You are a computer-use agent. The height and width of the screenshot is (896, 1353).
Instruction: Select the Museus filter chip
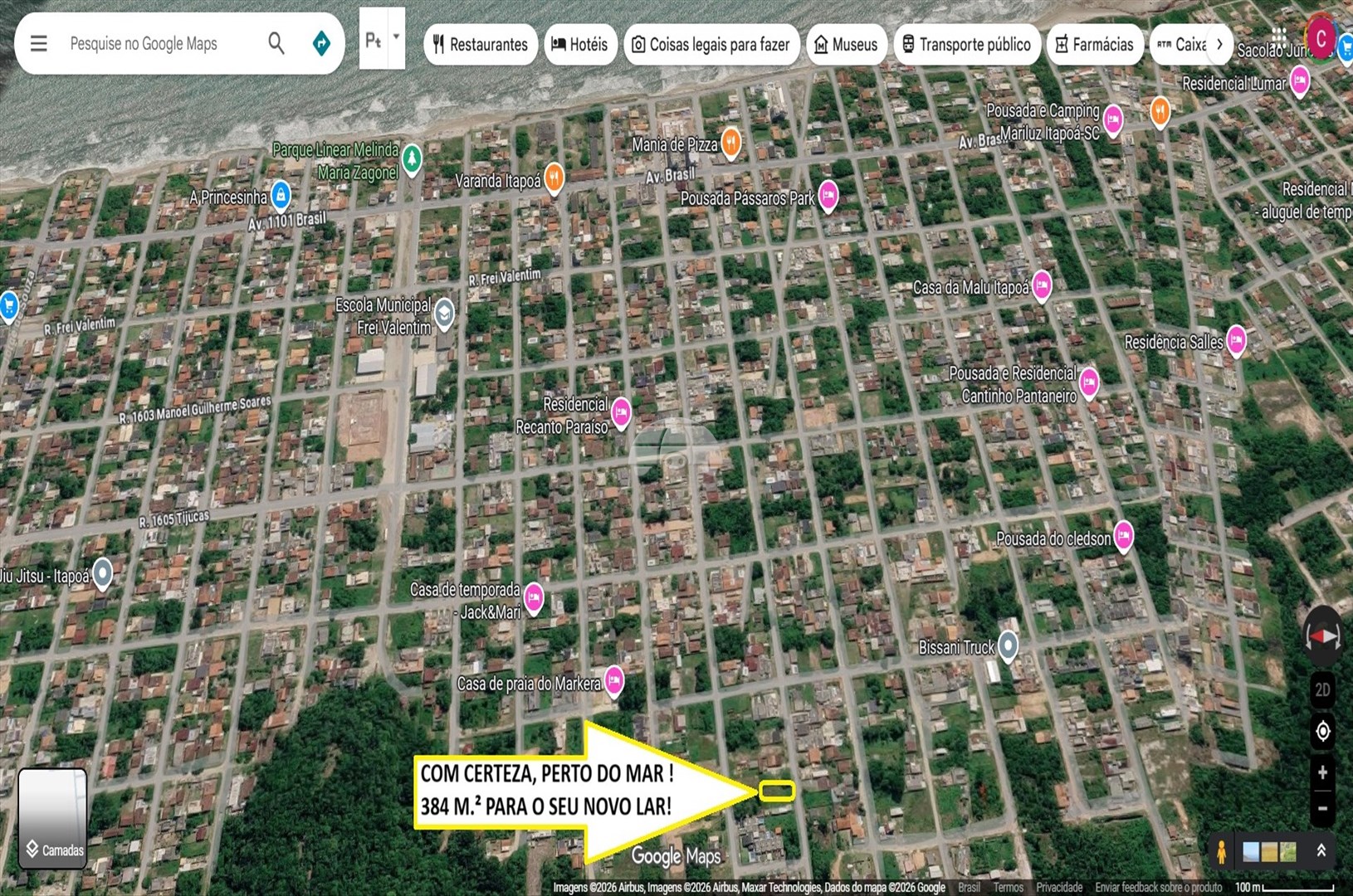847,44
